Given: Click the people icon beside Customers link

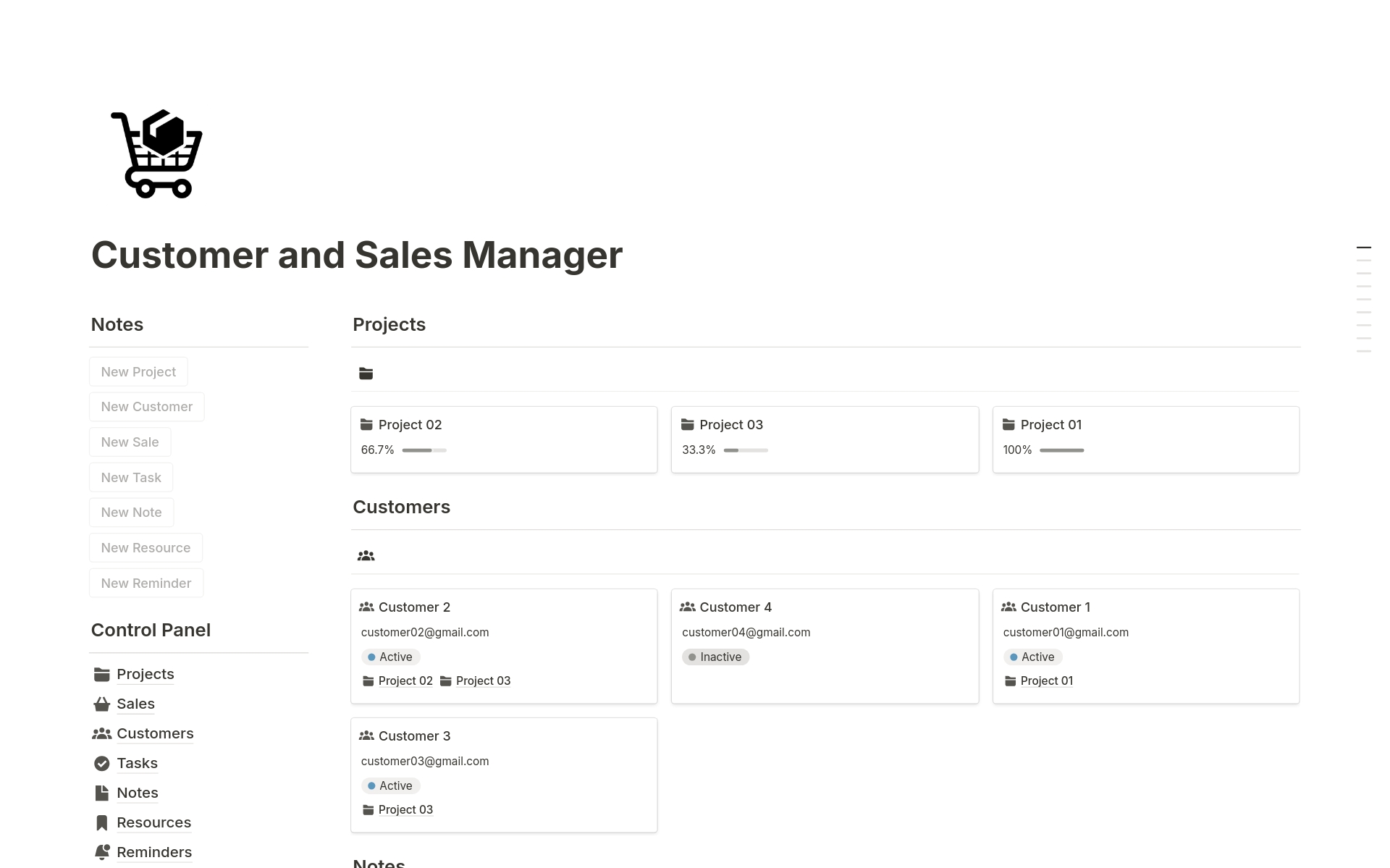Looking at the screenshot, I should click(102, 733).
